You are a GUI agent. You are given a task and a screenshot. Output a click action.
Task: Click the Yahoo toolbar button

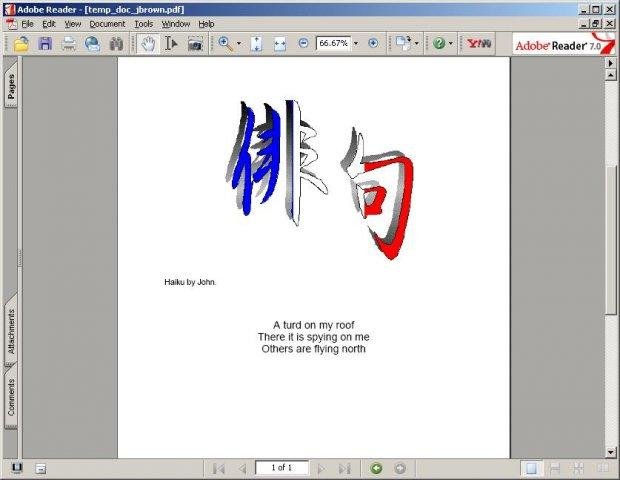coord(479,43)
